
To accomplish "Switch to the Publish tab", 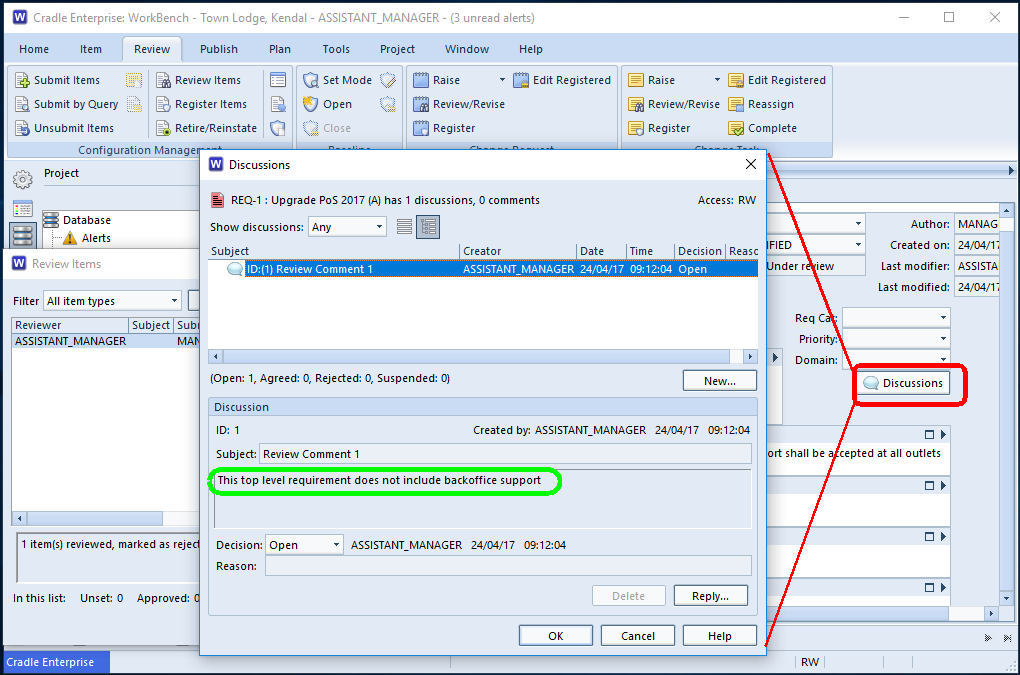I will click(x=219, y=49).
